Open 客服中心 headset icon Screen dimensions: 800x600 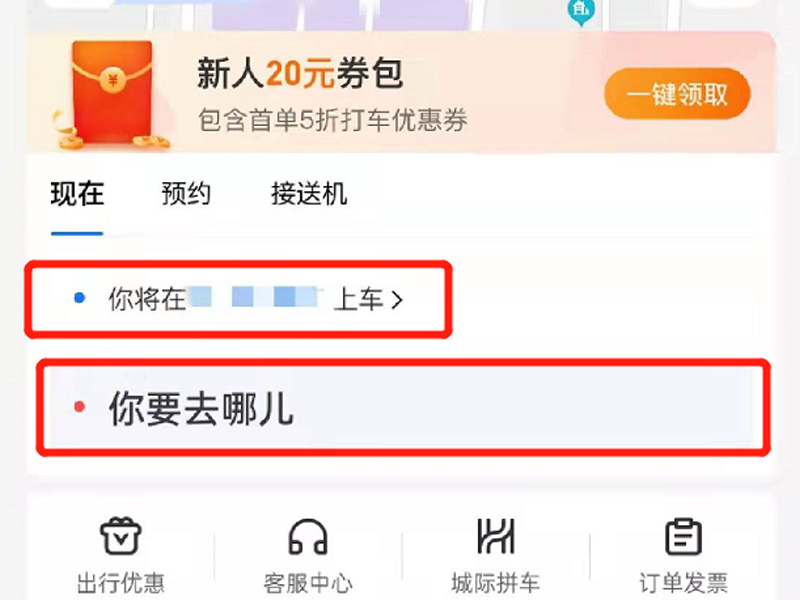click(308, 537)
